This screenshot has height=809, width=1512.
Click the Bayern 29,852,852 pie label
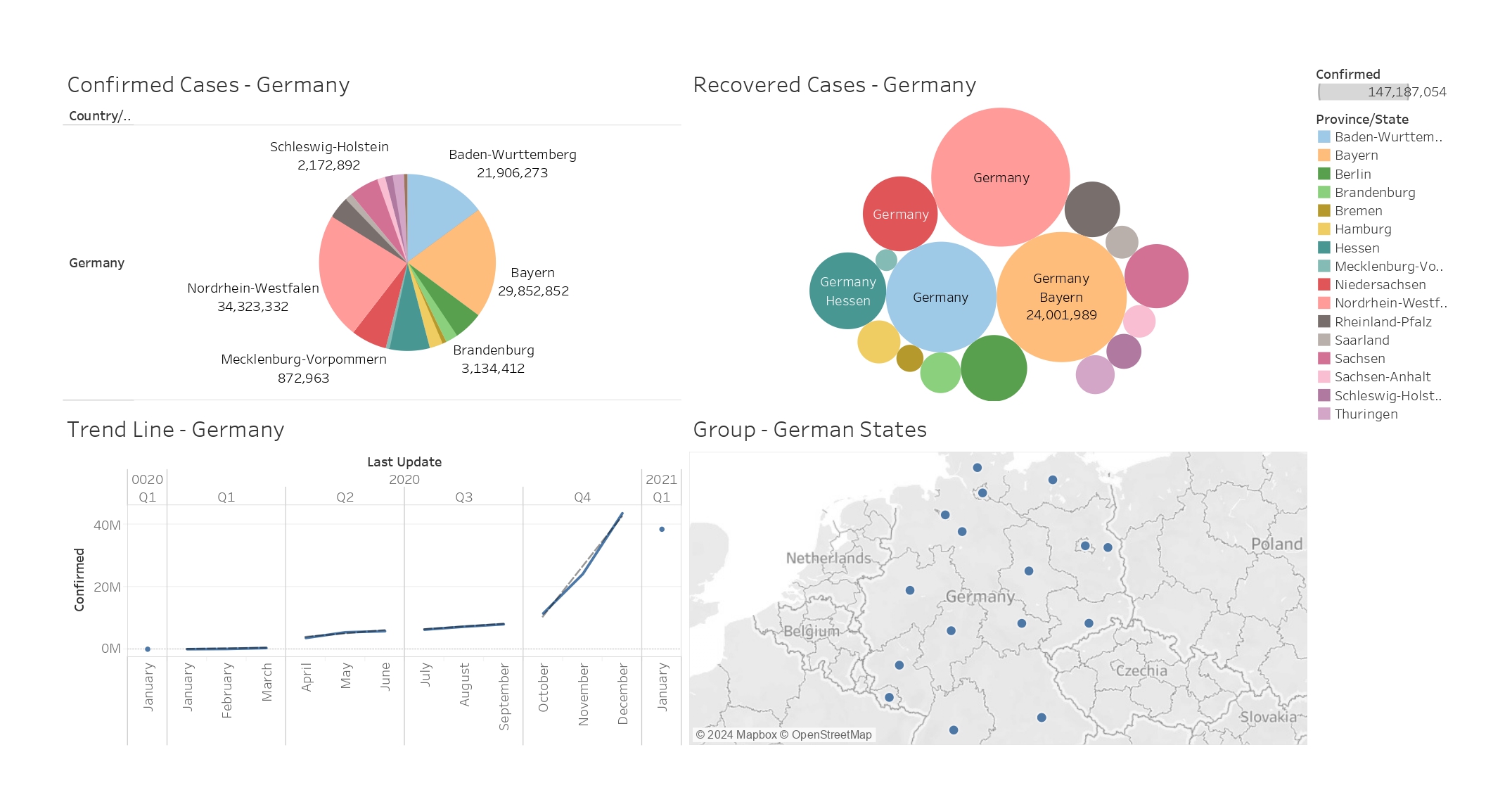pos(533,281)
